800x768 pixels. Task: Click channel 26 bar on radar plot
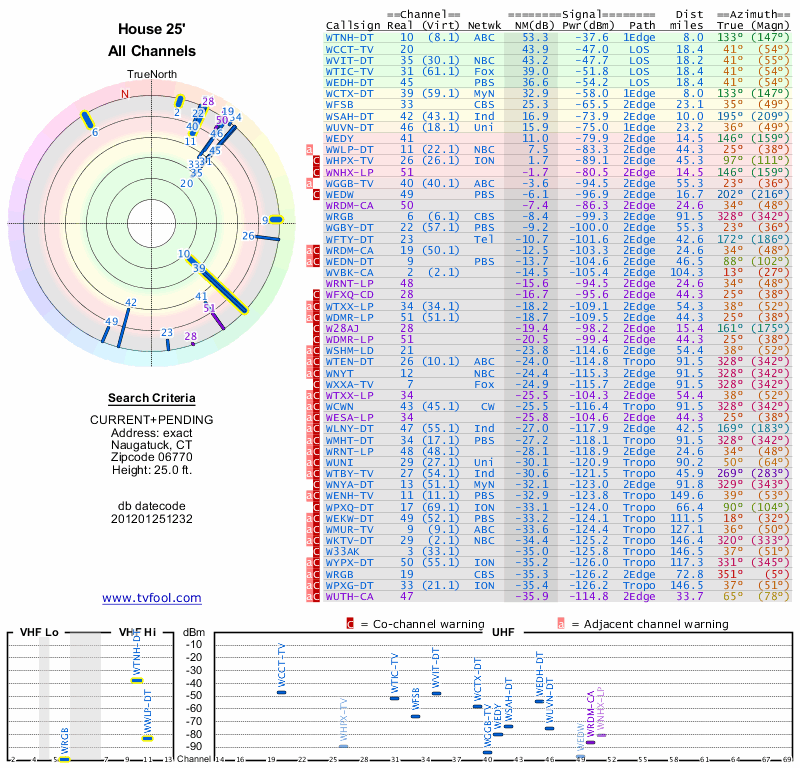pos(267,238)
